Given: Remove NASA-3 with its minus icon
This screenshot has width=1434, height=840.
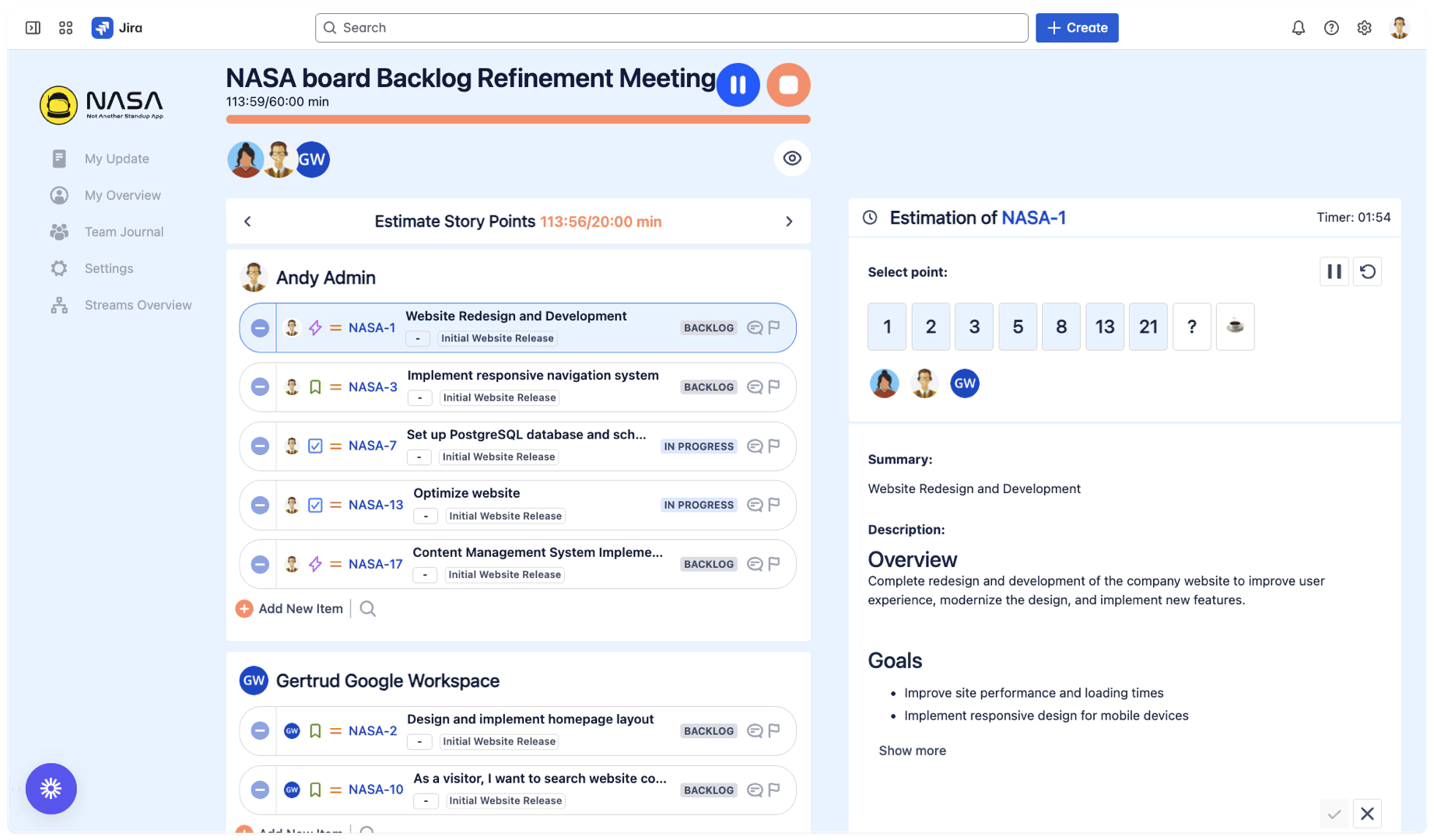Looking at the screenshot, I should coord(260,387).
